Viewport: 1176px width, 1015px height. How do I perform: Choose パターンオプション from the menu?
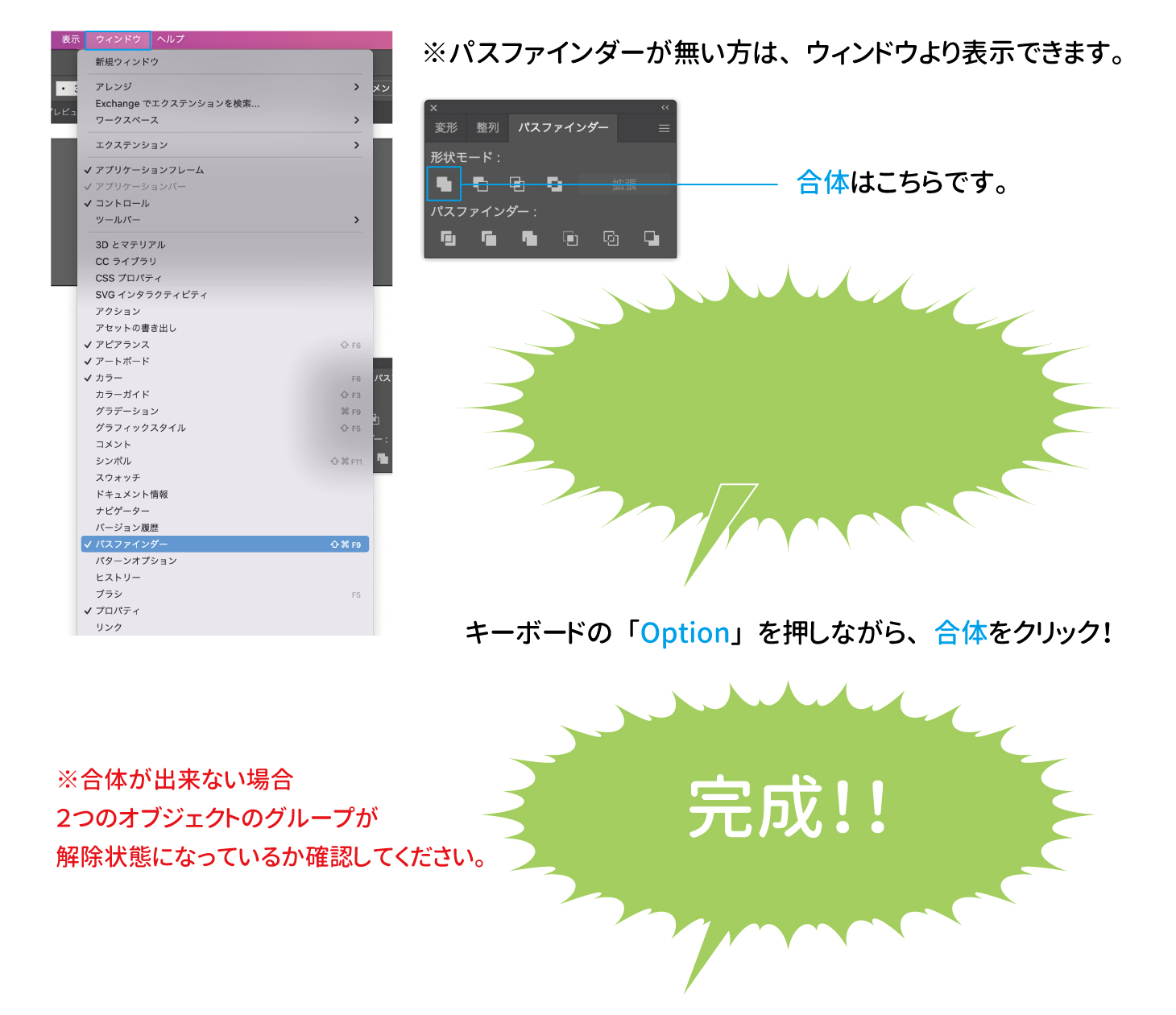[x=225, y=561]
